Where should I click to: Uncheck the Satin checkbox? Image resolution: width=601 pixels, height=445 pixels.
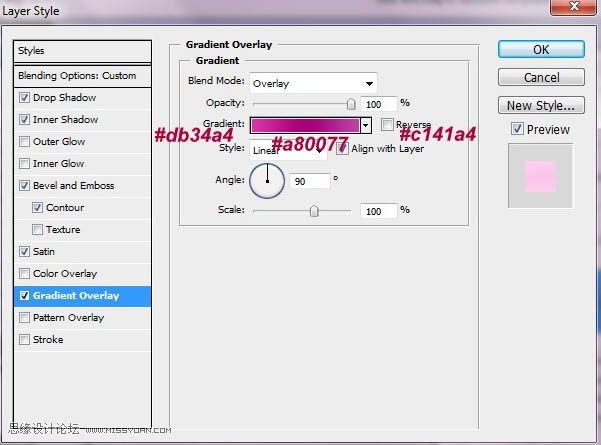click(24, 251)
